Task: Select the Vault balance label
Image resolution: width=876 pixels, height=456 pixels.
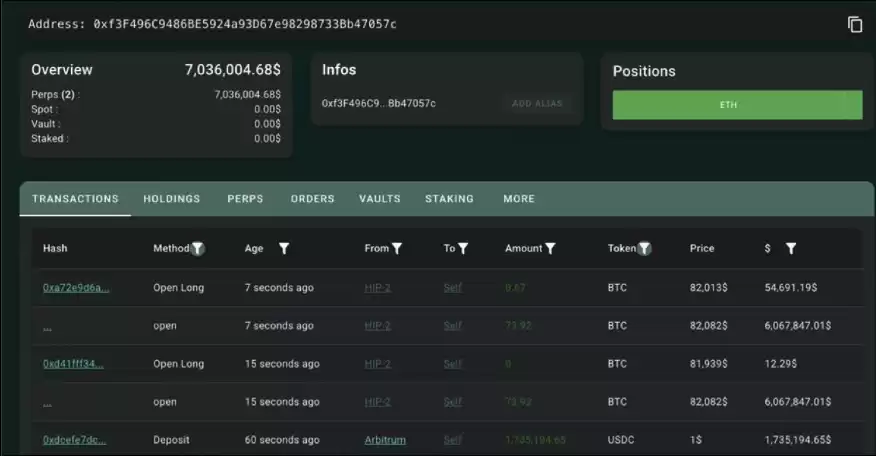Action: click(46, 124)
